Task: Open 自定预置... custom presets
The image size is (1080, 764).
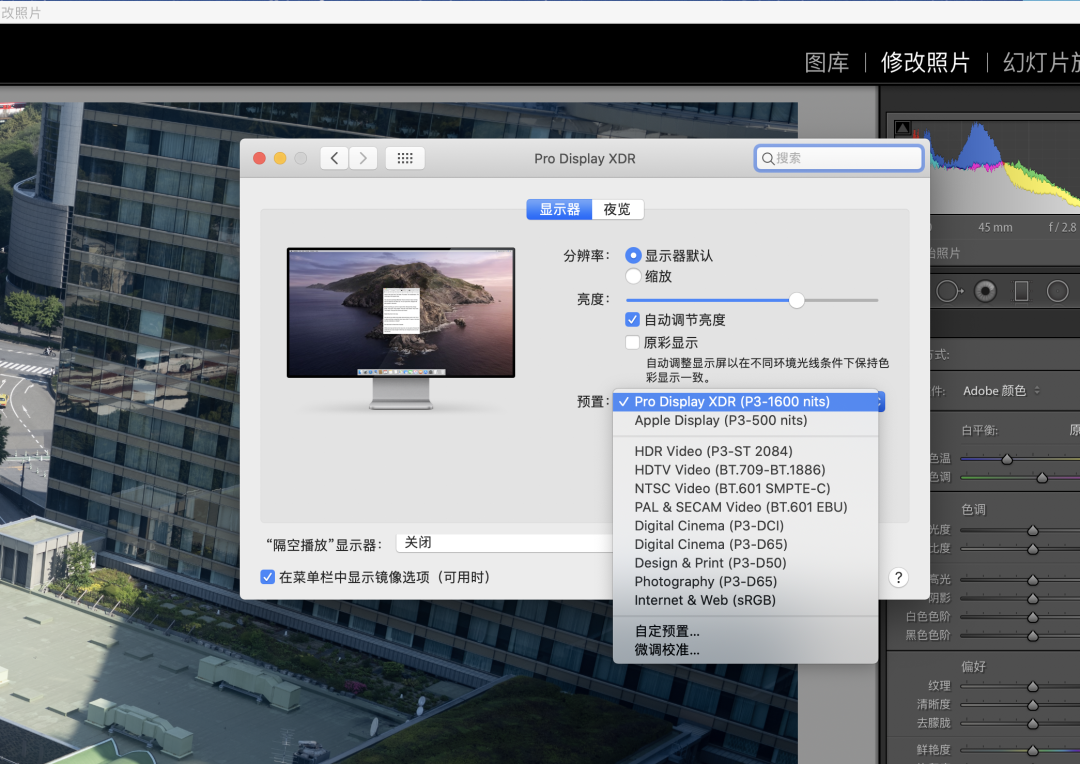Action: coord(745,631)
